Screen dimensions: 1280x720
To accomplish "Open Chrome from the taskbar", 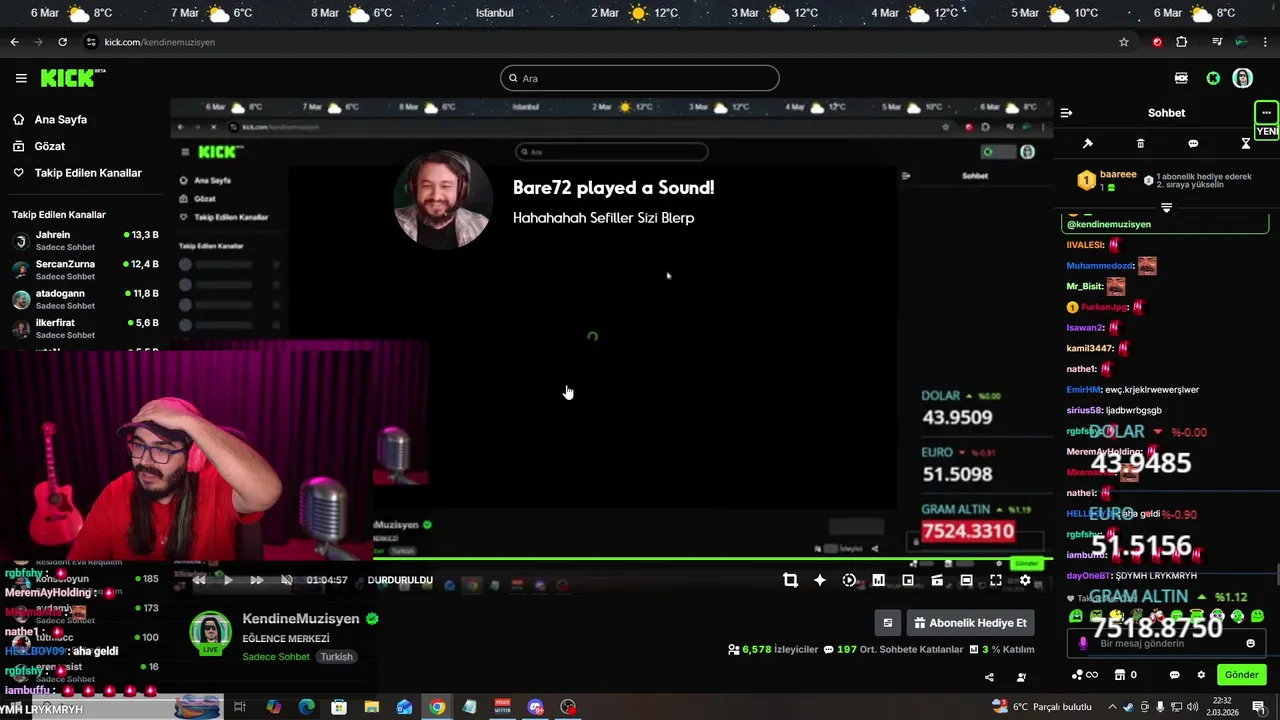I will tap(437, 707).
